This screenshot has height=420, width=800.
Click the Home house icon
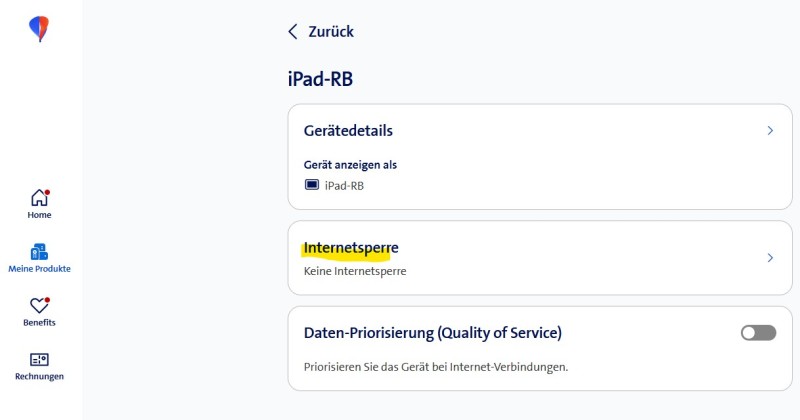39,197
